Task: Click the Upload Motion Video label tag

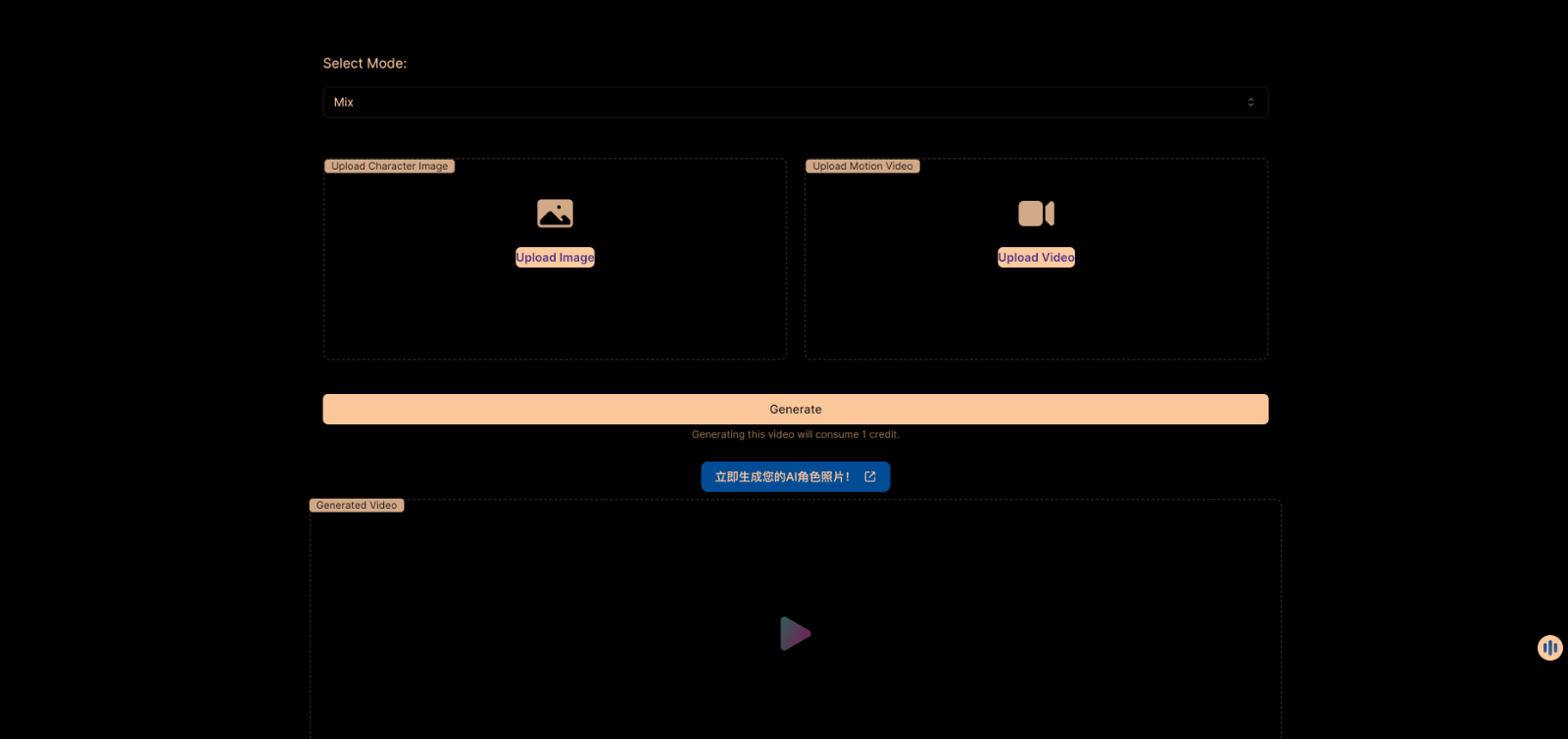Action: pyautogui.click(x=862, y=167)
